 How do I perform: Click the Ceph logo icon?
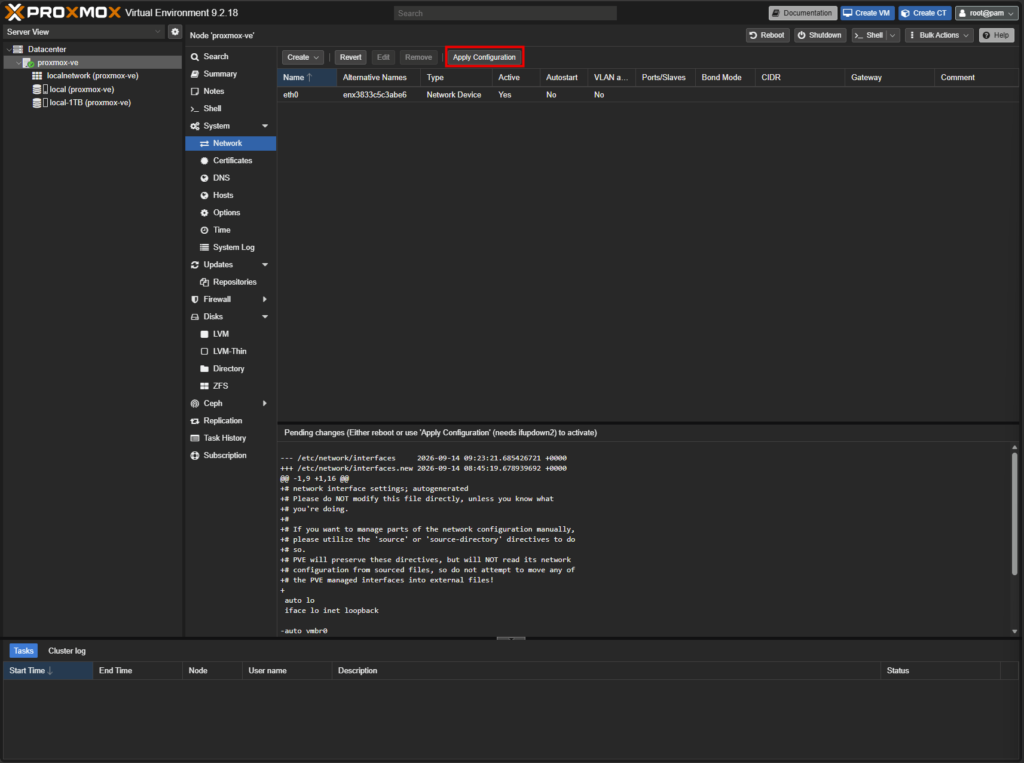click(x=195, y=403)
